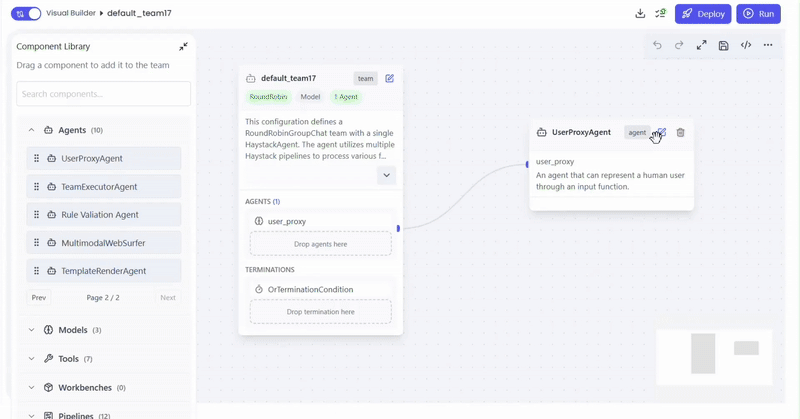Screen dimensions: 800x419
Task: Expand the default_team17 description chevron
Action: coord(386,175)
